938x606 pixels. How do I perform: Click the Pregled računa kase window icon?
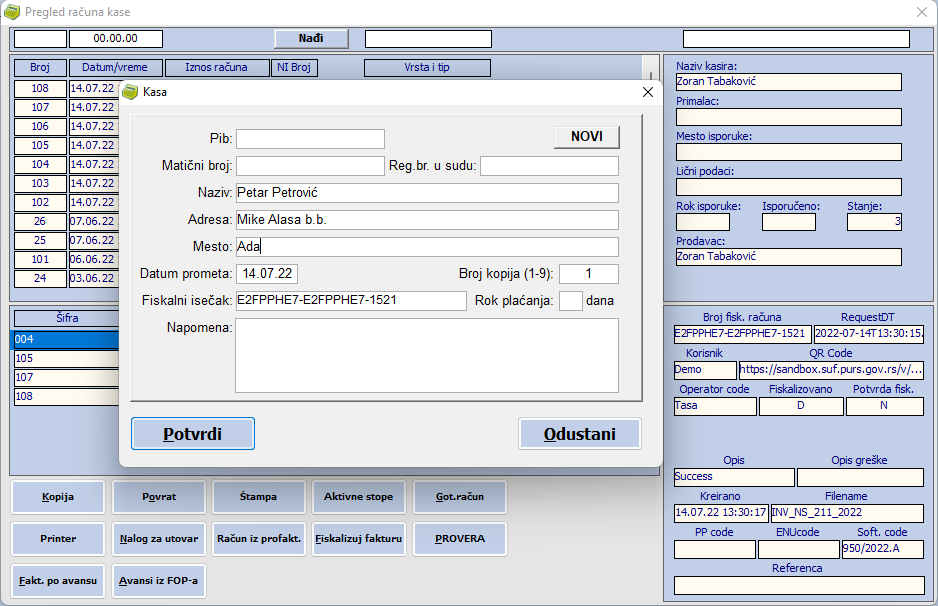pyautogui.click(x=12, y=12)
